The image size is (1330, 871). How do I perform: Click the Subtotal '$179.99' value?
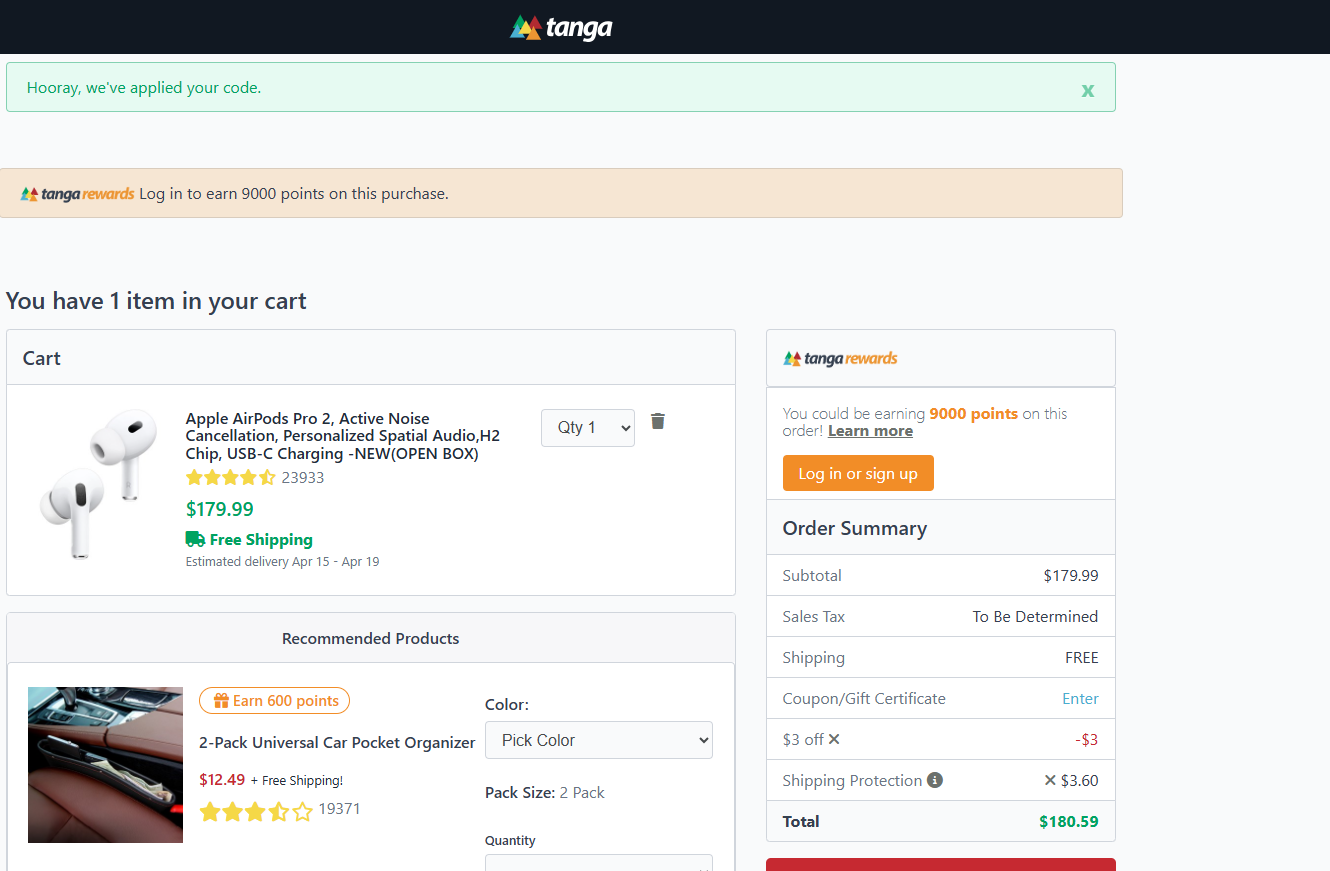click(1071, 576)
